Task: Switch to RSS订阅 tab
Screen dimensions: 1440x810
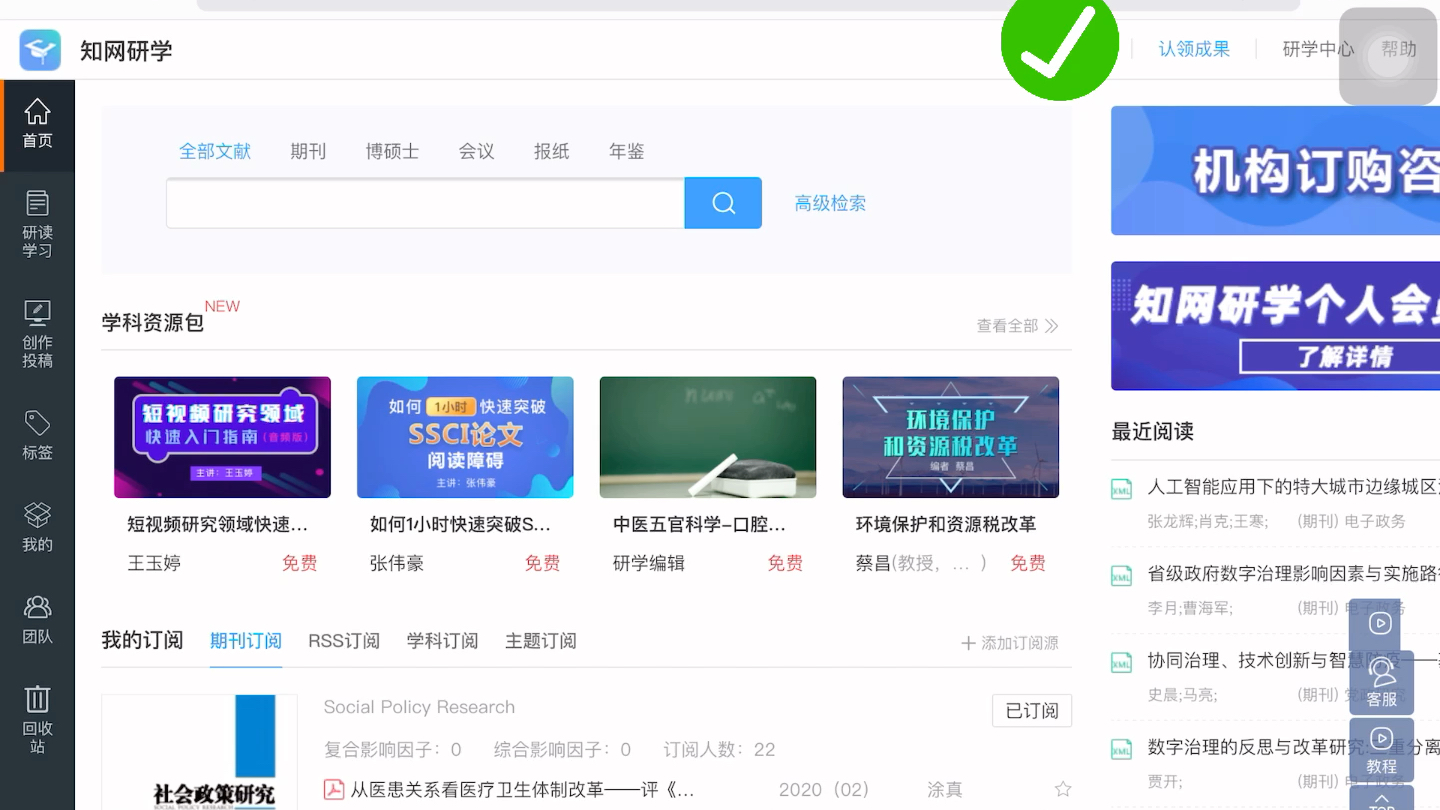Action: click(x=344, y=641)
